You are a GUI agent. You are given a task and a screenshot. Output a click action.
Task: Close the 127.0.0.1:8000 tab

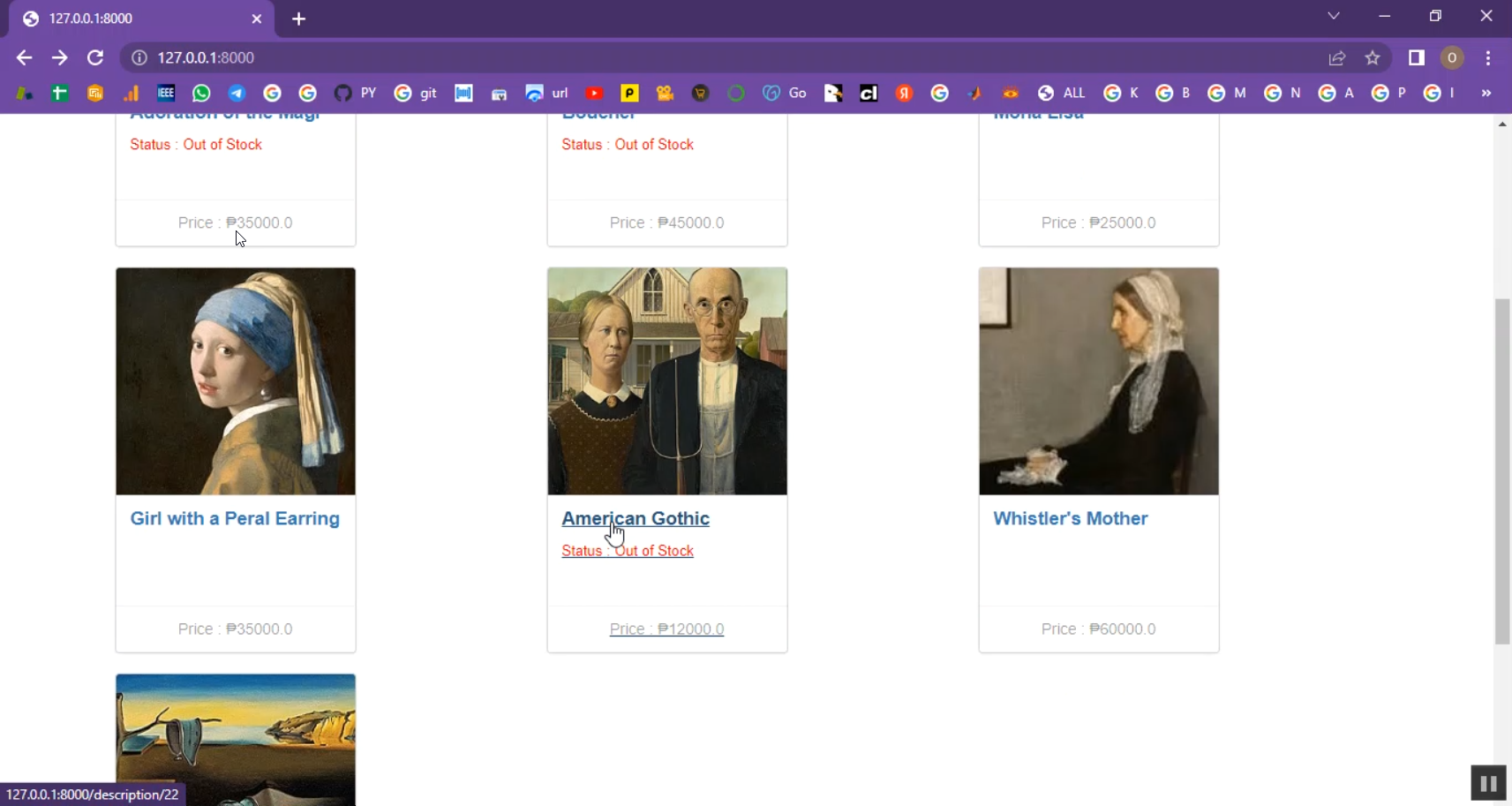tap(257, 19)
